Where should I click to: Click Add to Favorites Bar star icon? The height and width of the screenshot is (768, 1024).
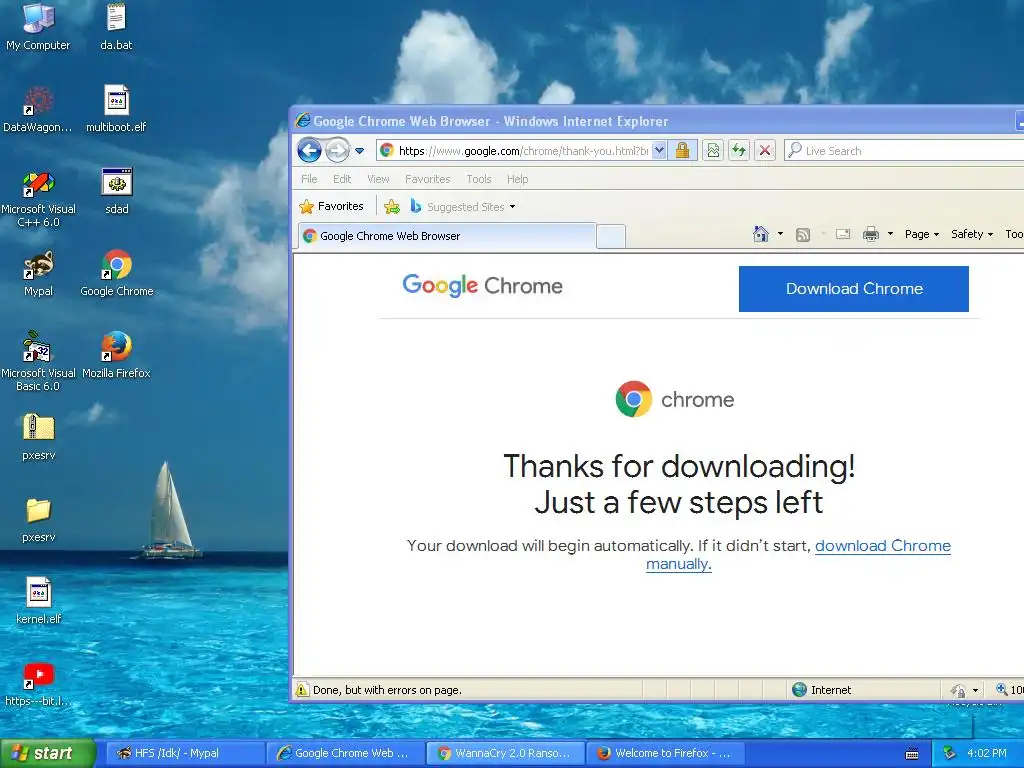coord(392,207)
